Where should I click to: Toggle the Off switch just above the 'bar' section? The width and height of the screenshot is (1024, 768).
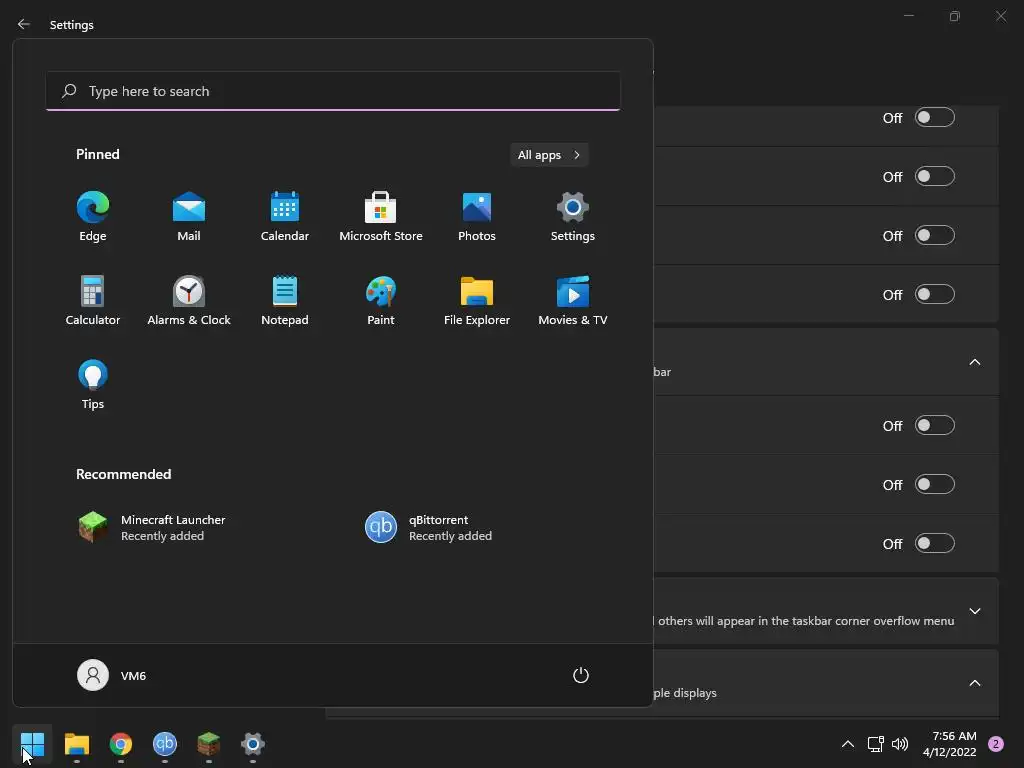935,295
